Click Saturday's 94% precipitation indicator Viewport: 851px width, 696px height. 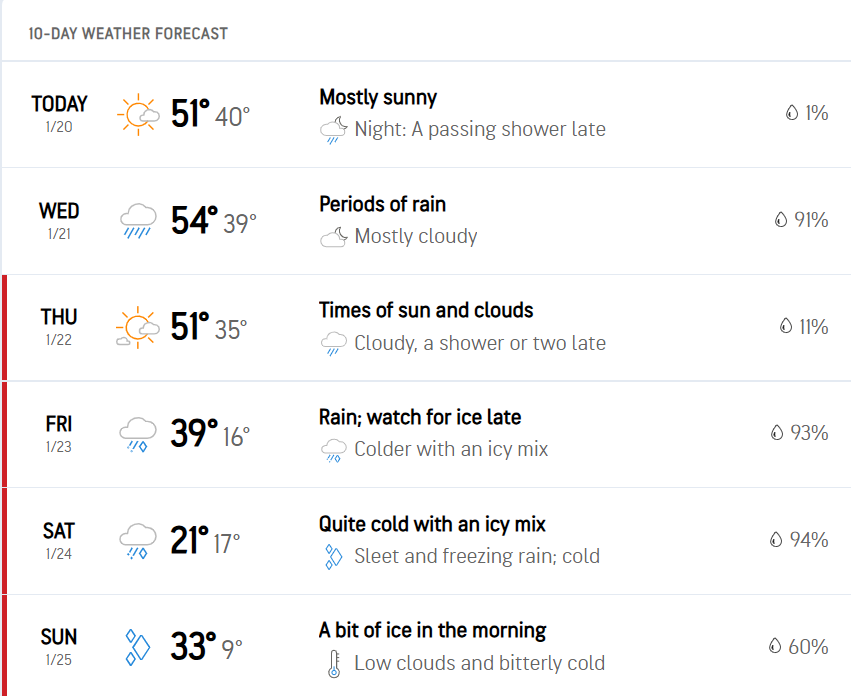(800, 541)
